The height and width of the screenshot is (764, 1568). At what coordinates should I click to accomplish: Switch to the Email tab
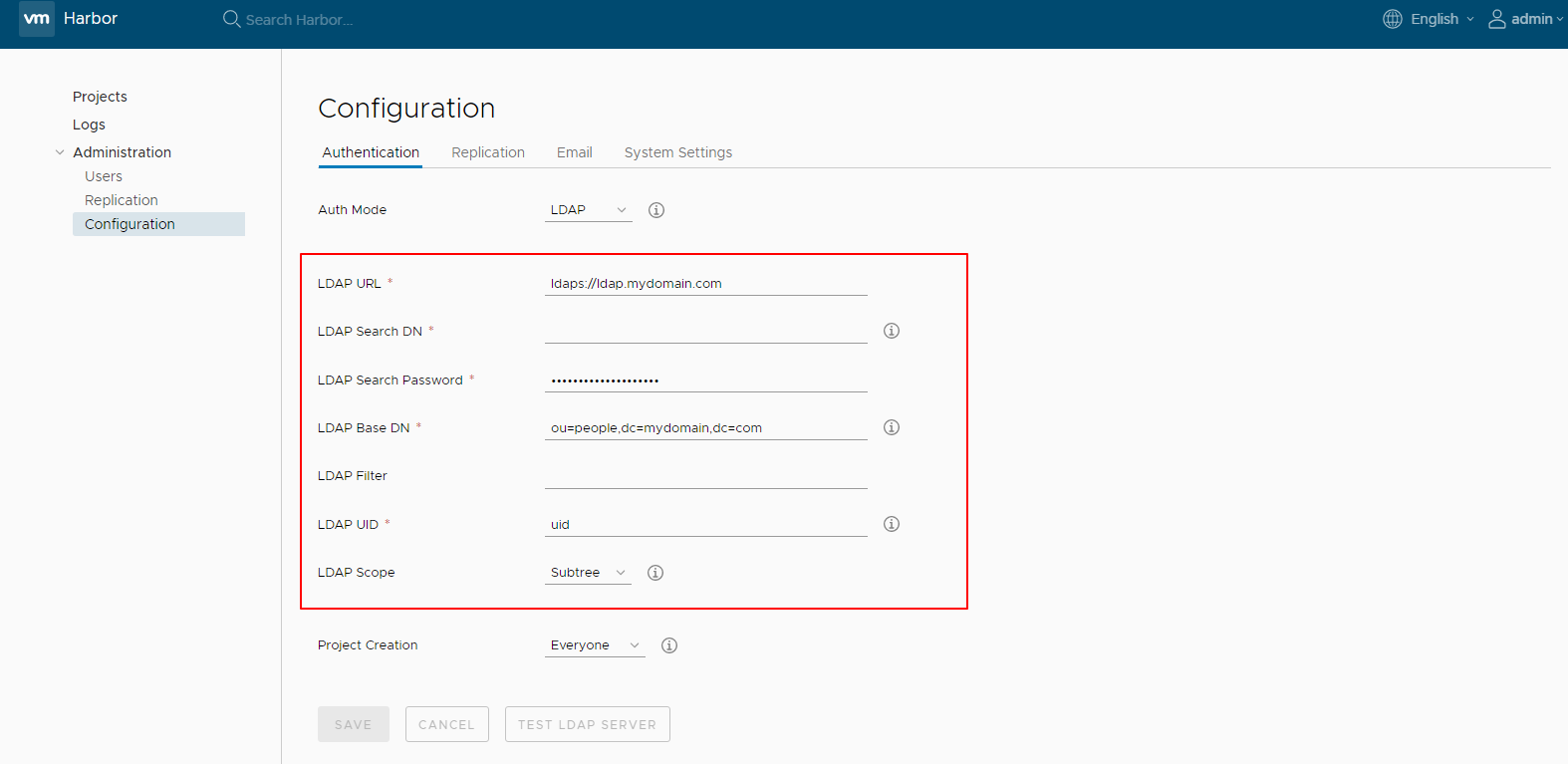574,152
